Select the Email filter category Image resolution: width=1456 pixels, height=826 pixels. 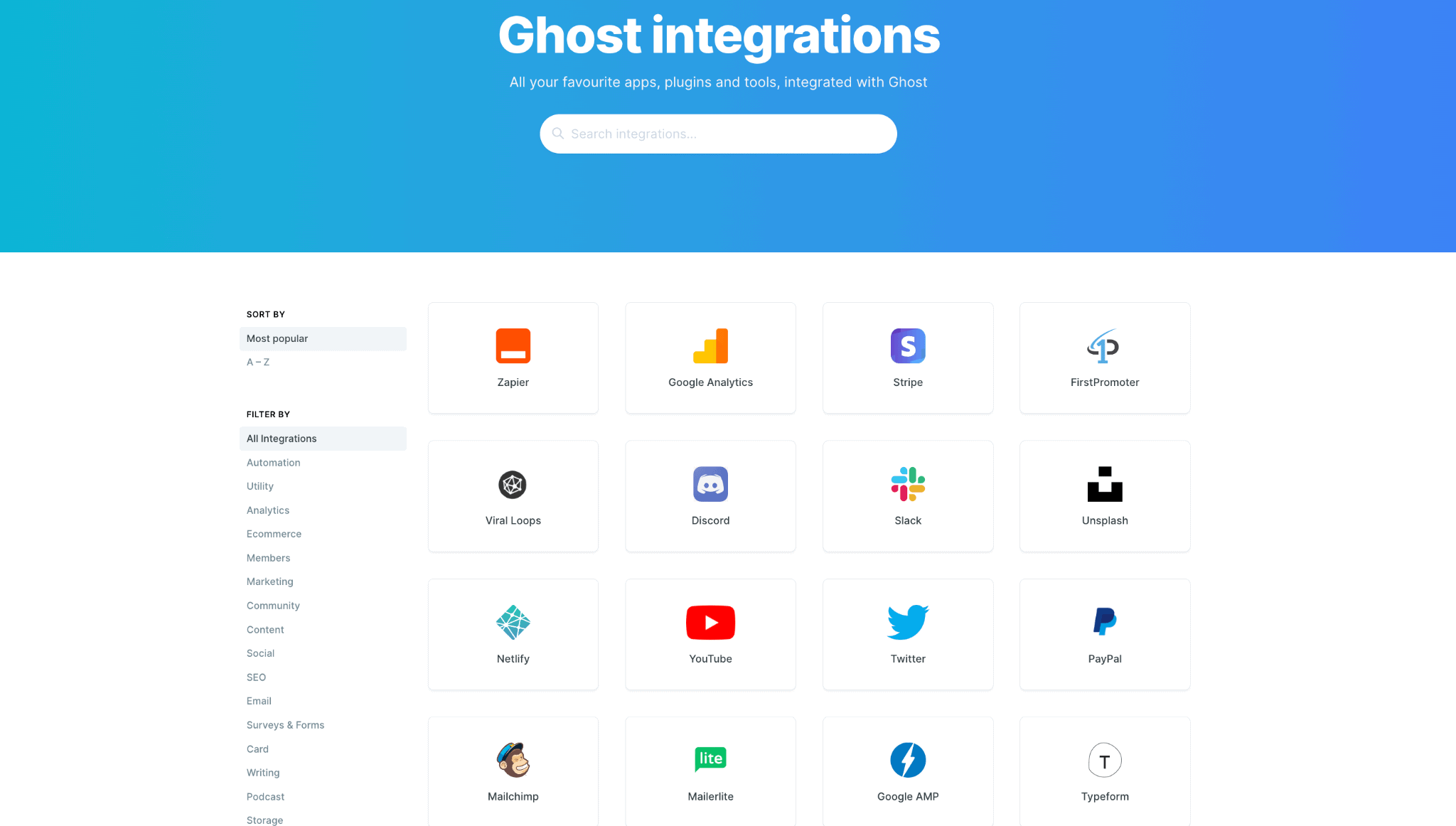pyautogui.click(x=258, y=701)
